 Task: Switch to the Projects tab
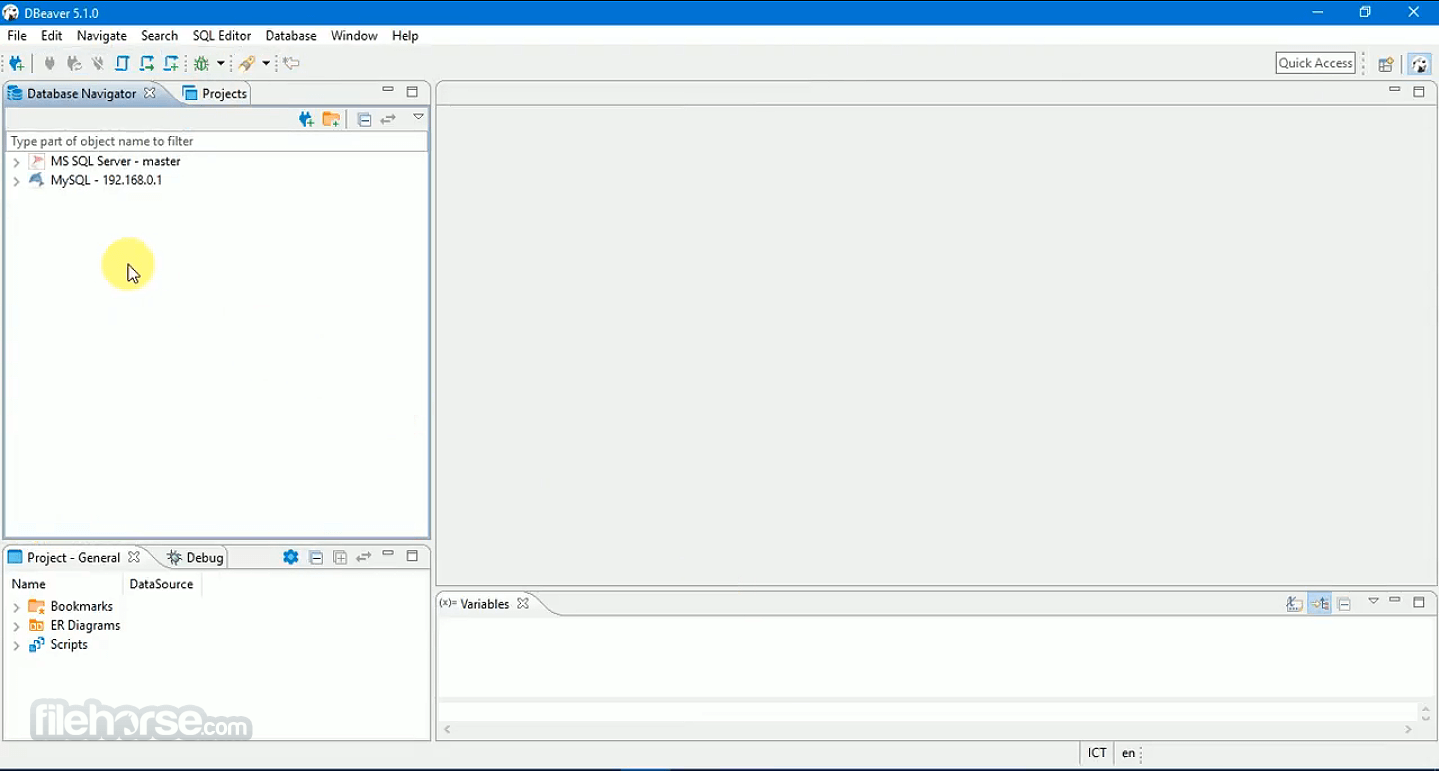215,93
